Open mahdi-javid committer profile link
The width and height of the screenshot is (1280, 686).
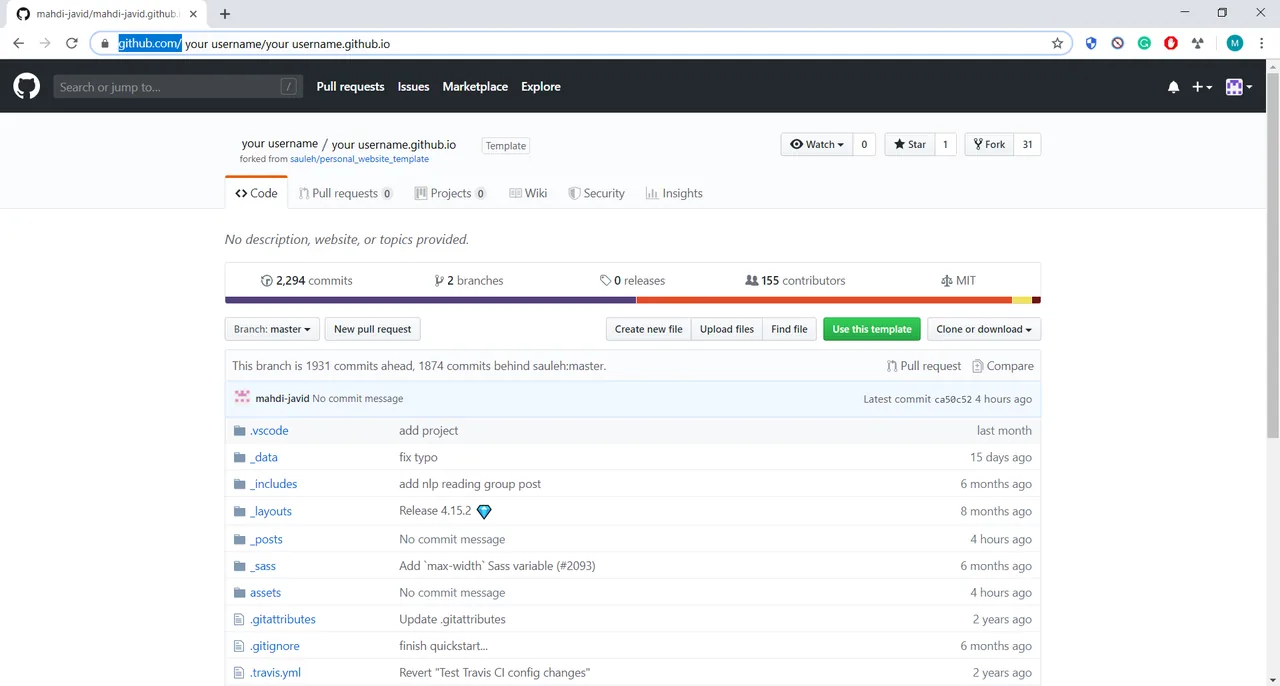click(282, 398)
